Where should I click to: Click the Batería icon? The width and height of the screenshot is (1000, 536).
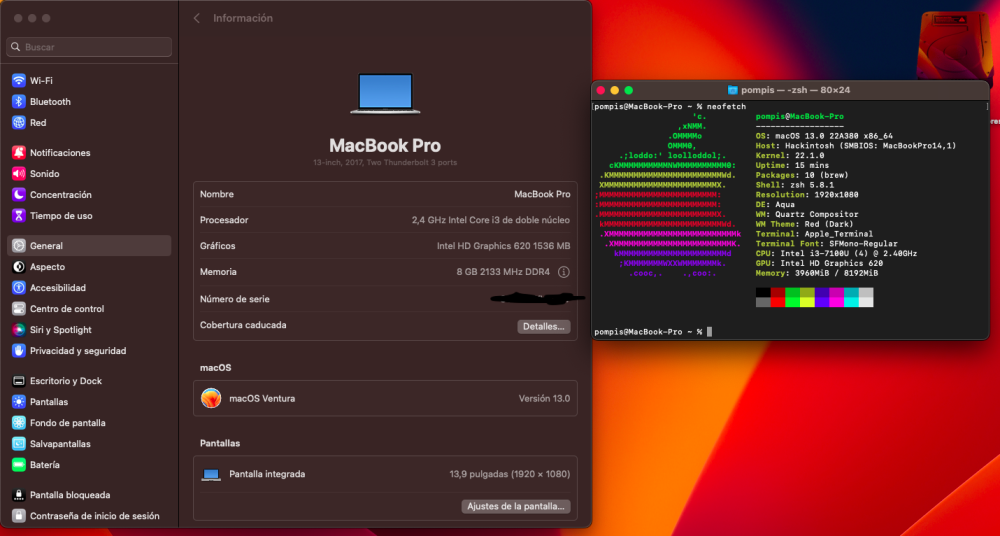click(18, 466)
